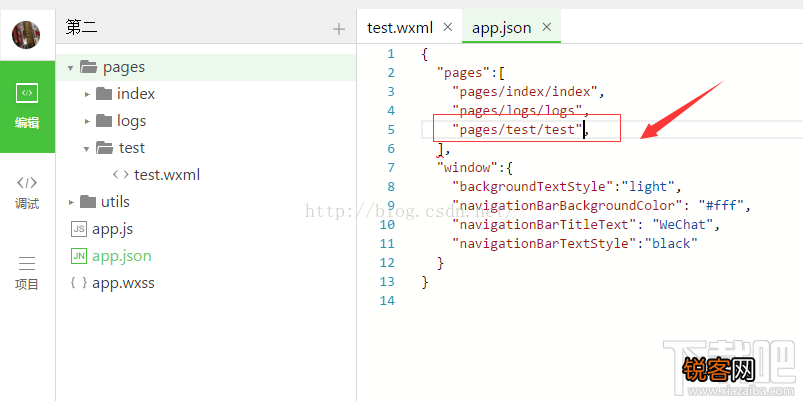The height and width of the screenshot is (401, 803).
Task: Expand the index folder arrow
Action: 88,94
